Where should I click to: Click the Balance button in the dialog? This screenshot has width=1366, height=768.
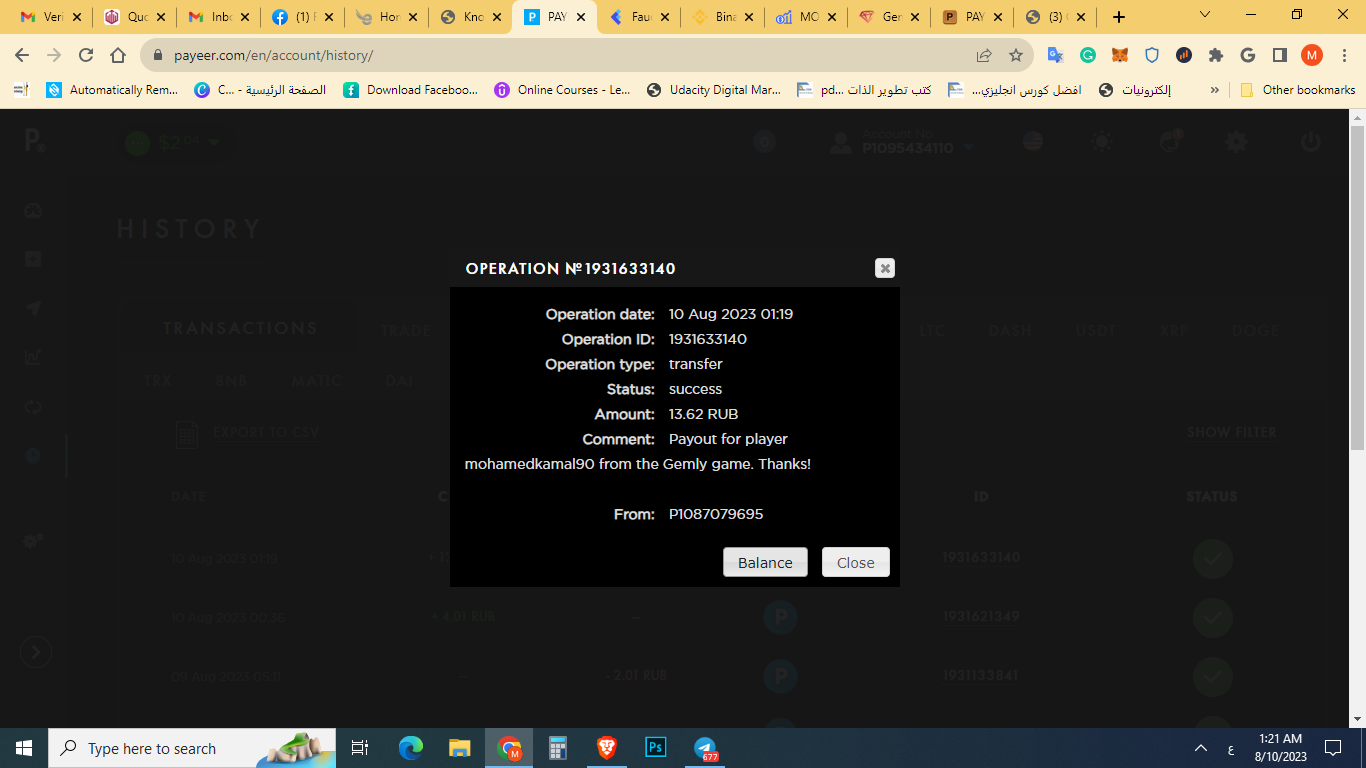click(765, 562)
